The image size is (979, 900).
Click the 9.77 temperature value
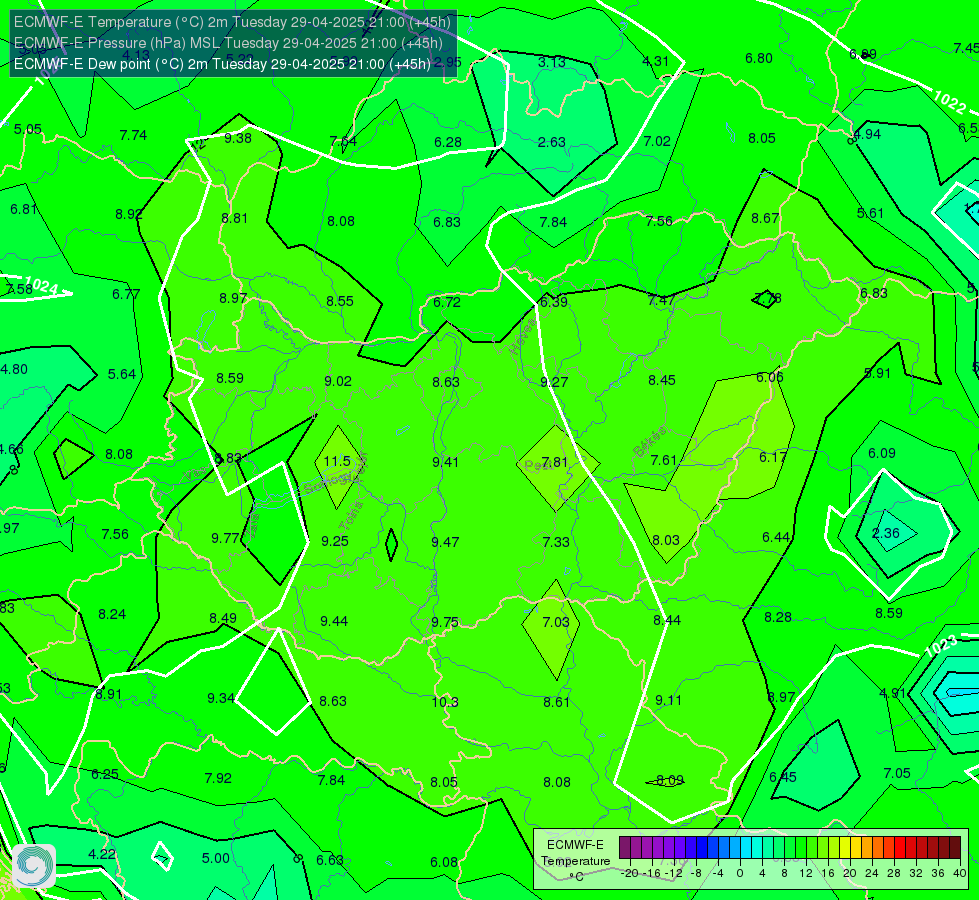point(225,538)
